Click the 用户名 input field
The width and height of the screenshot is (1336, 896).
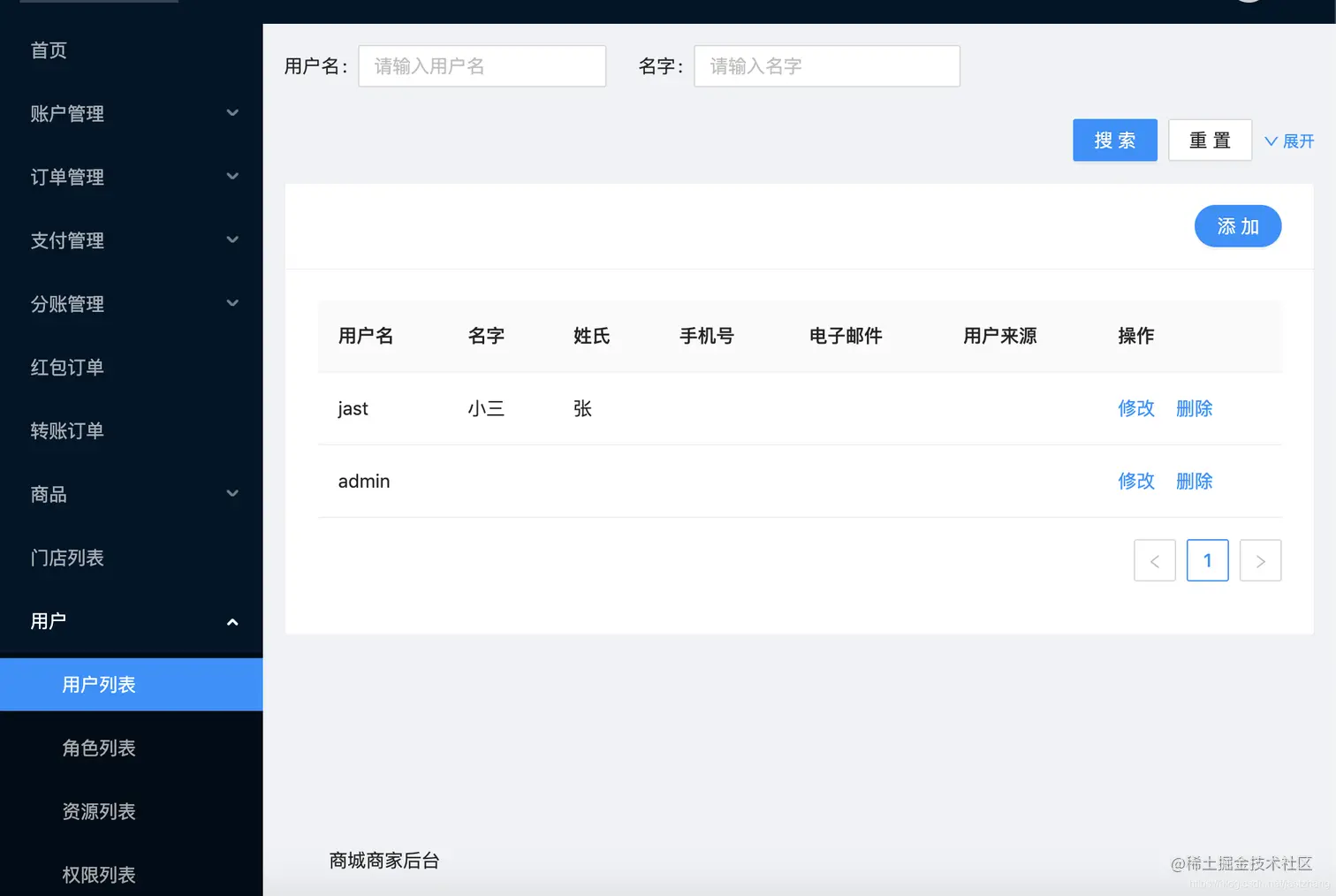[482, 65]
